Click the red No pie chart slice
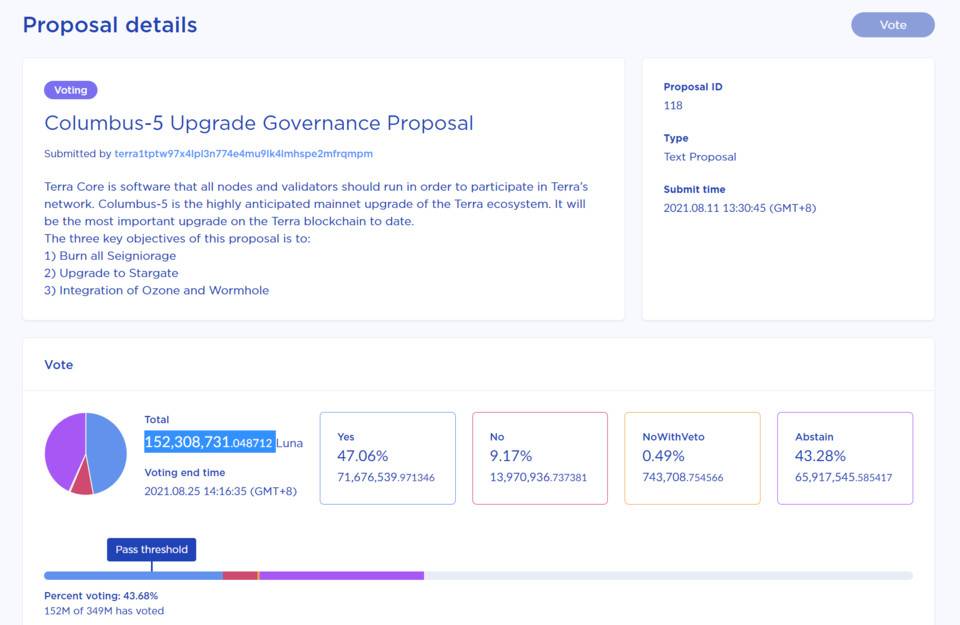The width and height of the screenshot is (960, 625). coord(83,482)
